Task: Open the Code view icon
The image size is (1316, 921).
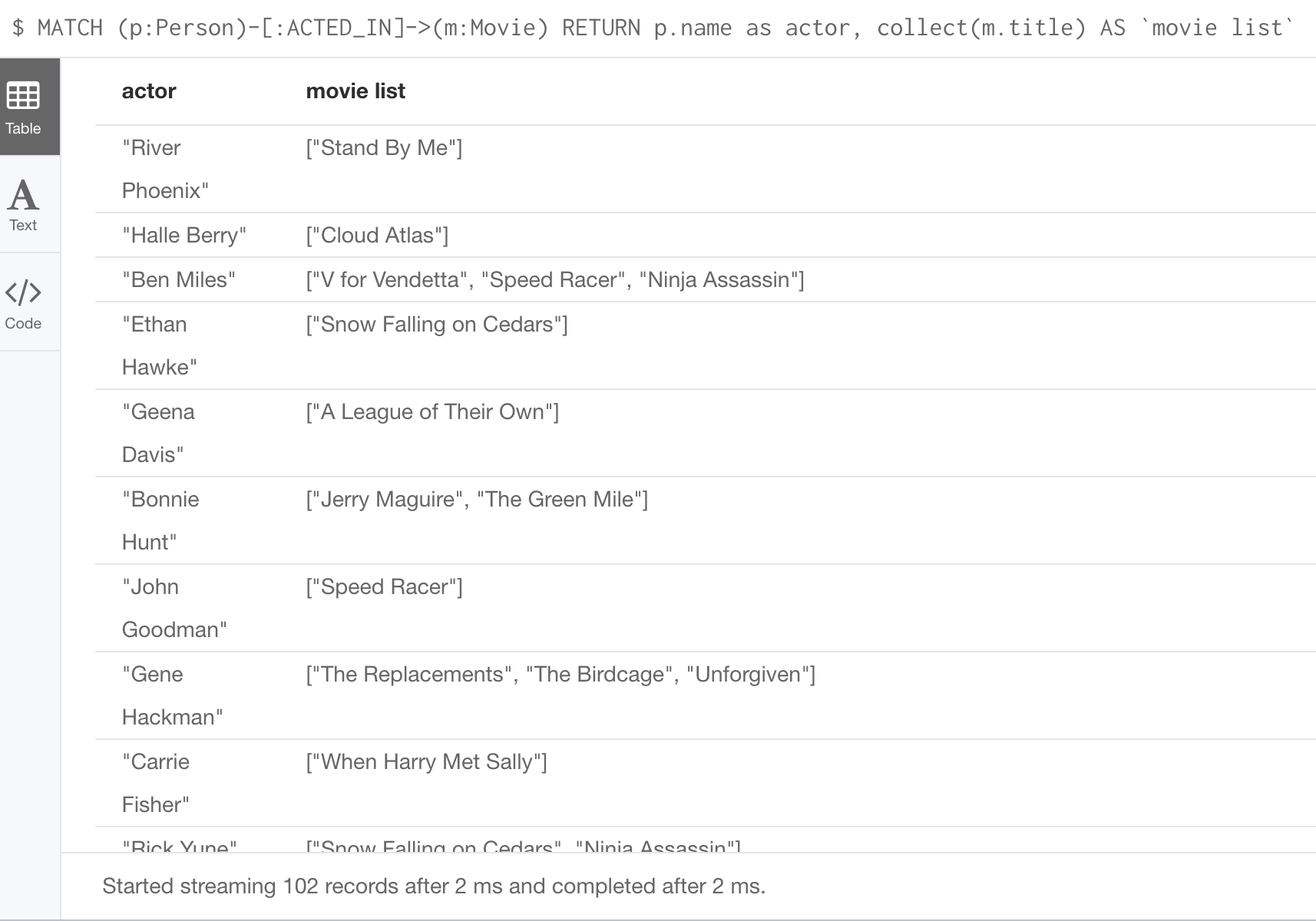Action: coord(23,292)
